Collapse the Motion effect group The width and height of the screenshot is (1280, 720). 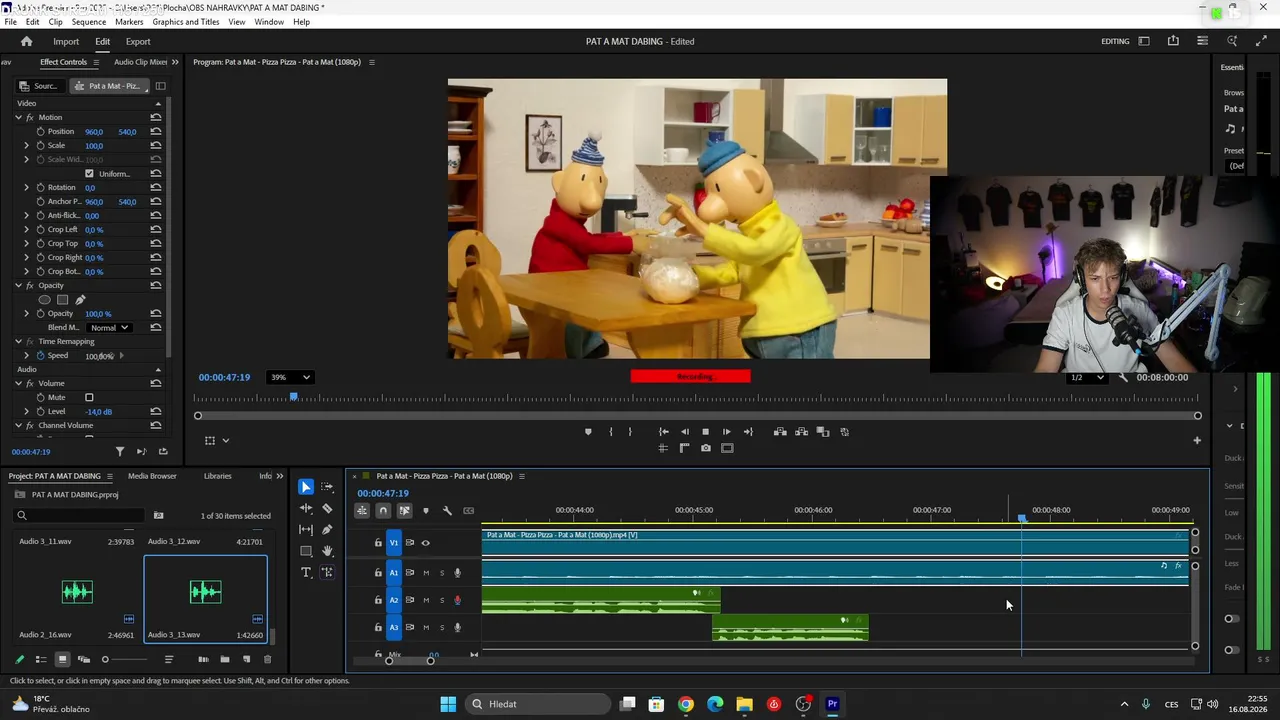(x=18, y=118)
